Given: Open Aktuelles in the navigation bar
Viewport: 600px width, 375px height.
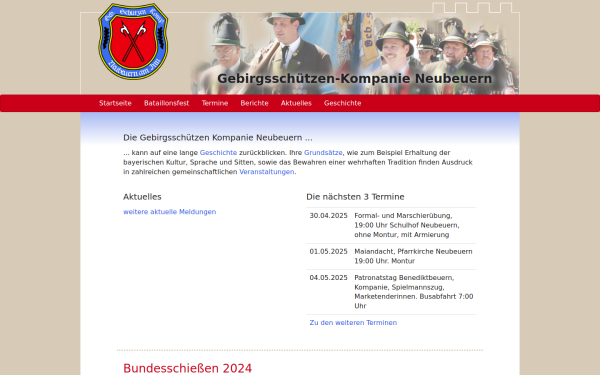Looking at the screenshot, I should (x=296, y=103).
